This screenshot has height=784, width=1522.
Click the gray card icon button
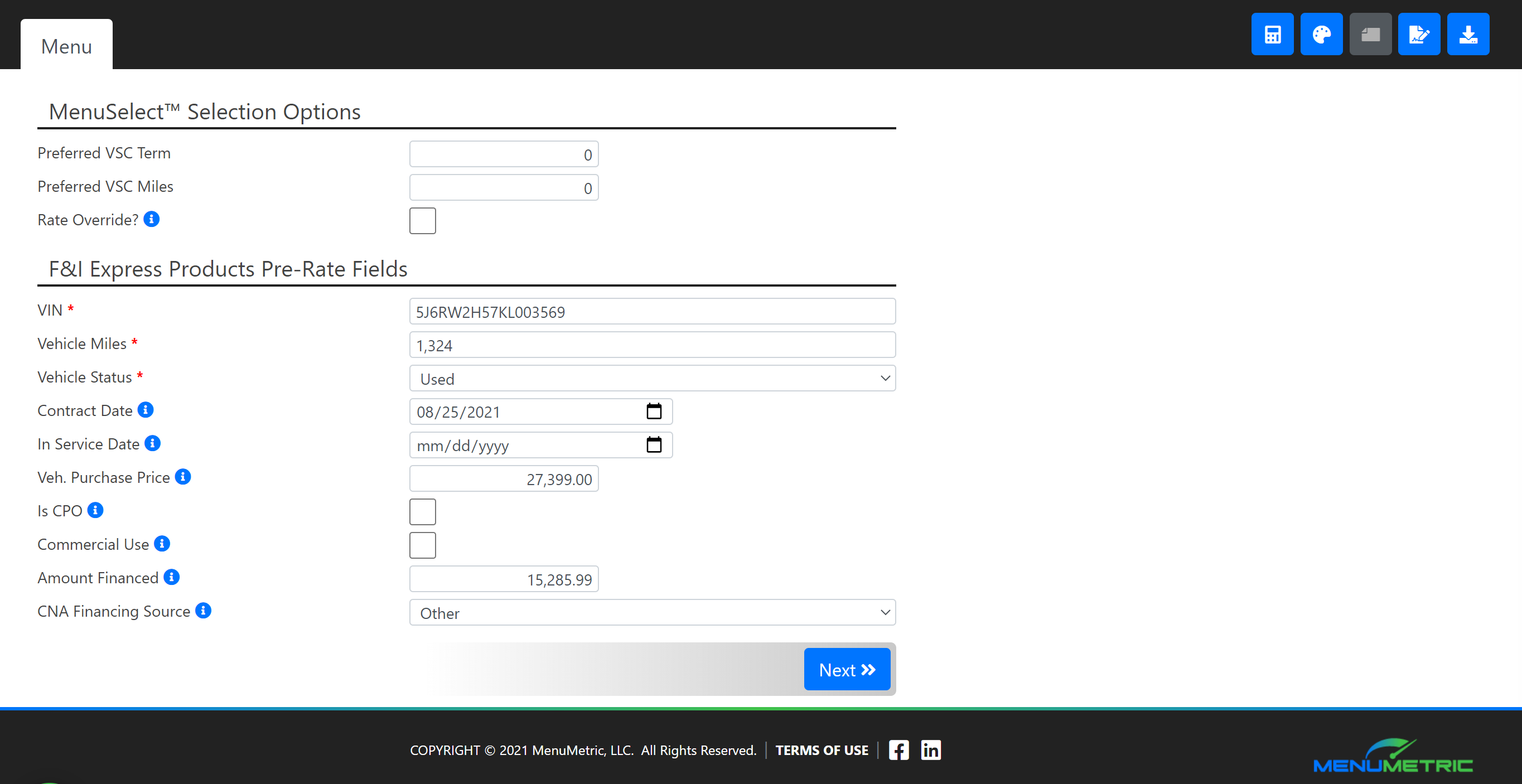[1370, 34]
